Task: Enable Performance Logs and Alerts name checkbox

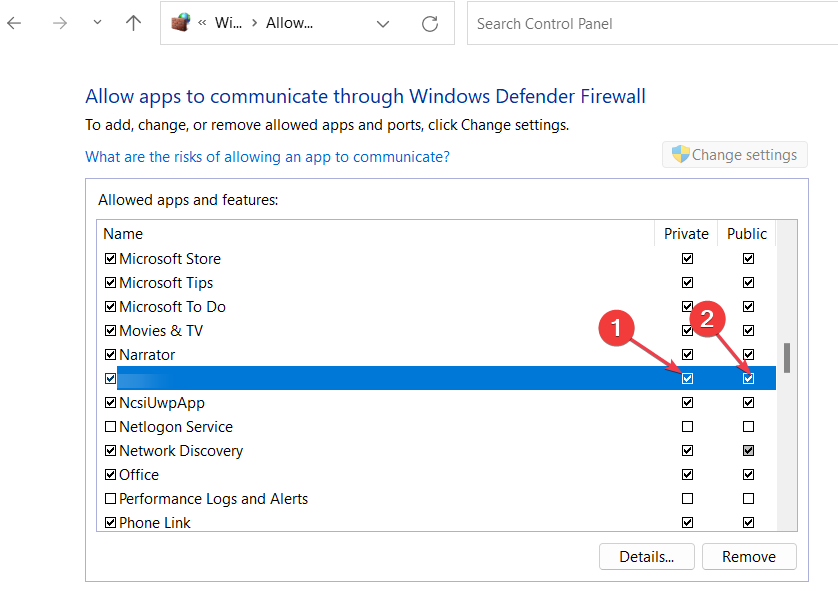Action: coord(110,499)
